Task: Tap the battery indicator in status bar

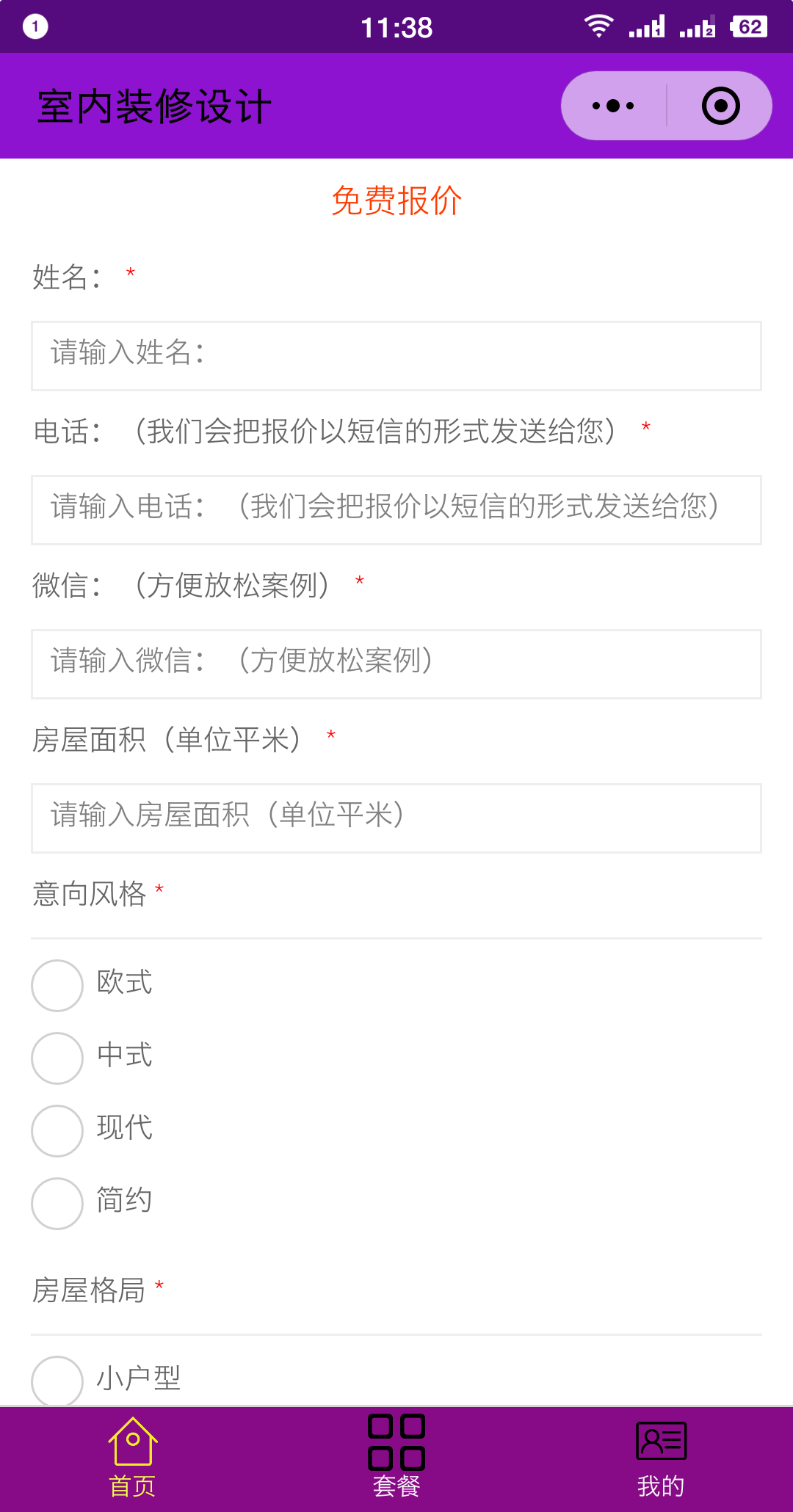Action: click(x=749, y=27)
